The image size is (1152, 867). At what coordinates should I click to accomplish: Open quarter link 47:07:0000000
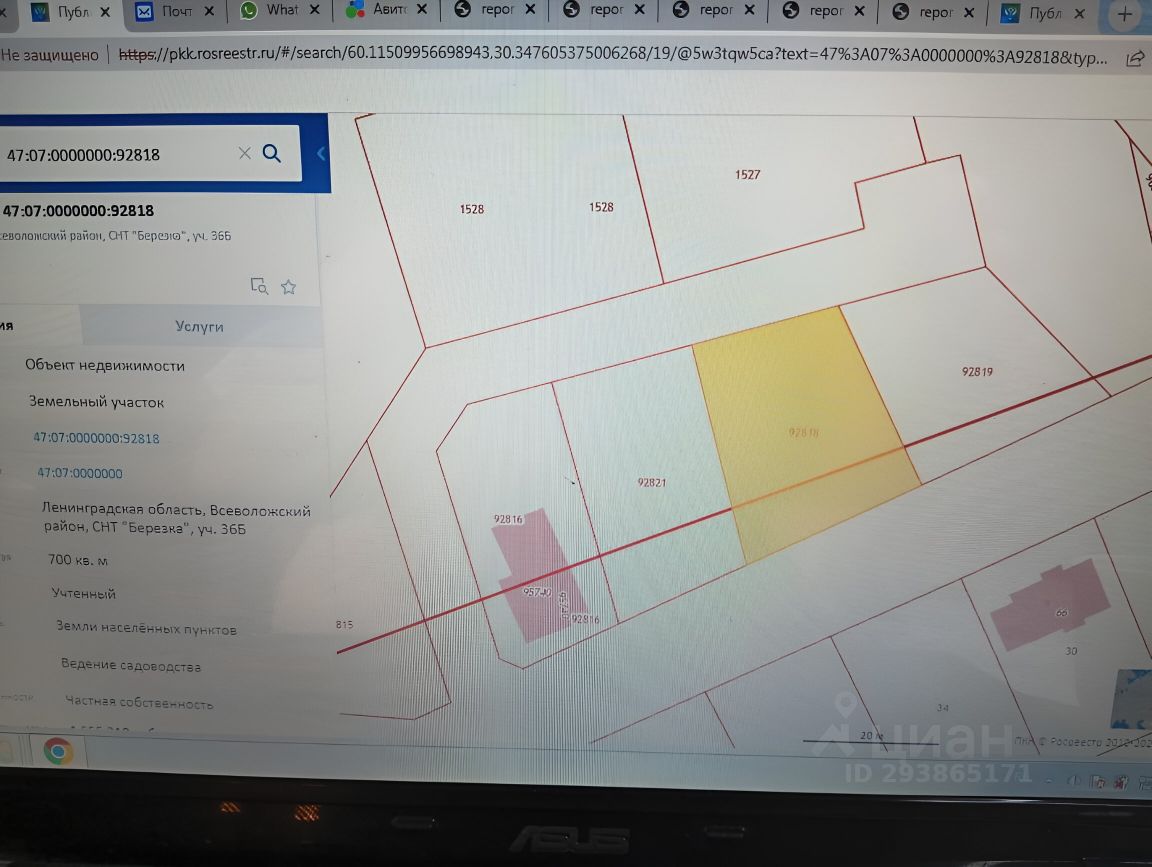tap(80, 473)
